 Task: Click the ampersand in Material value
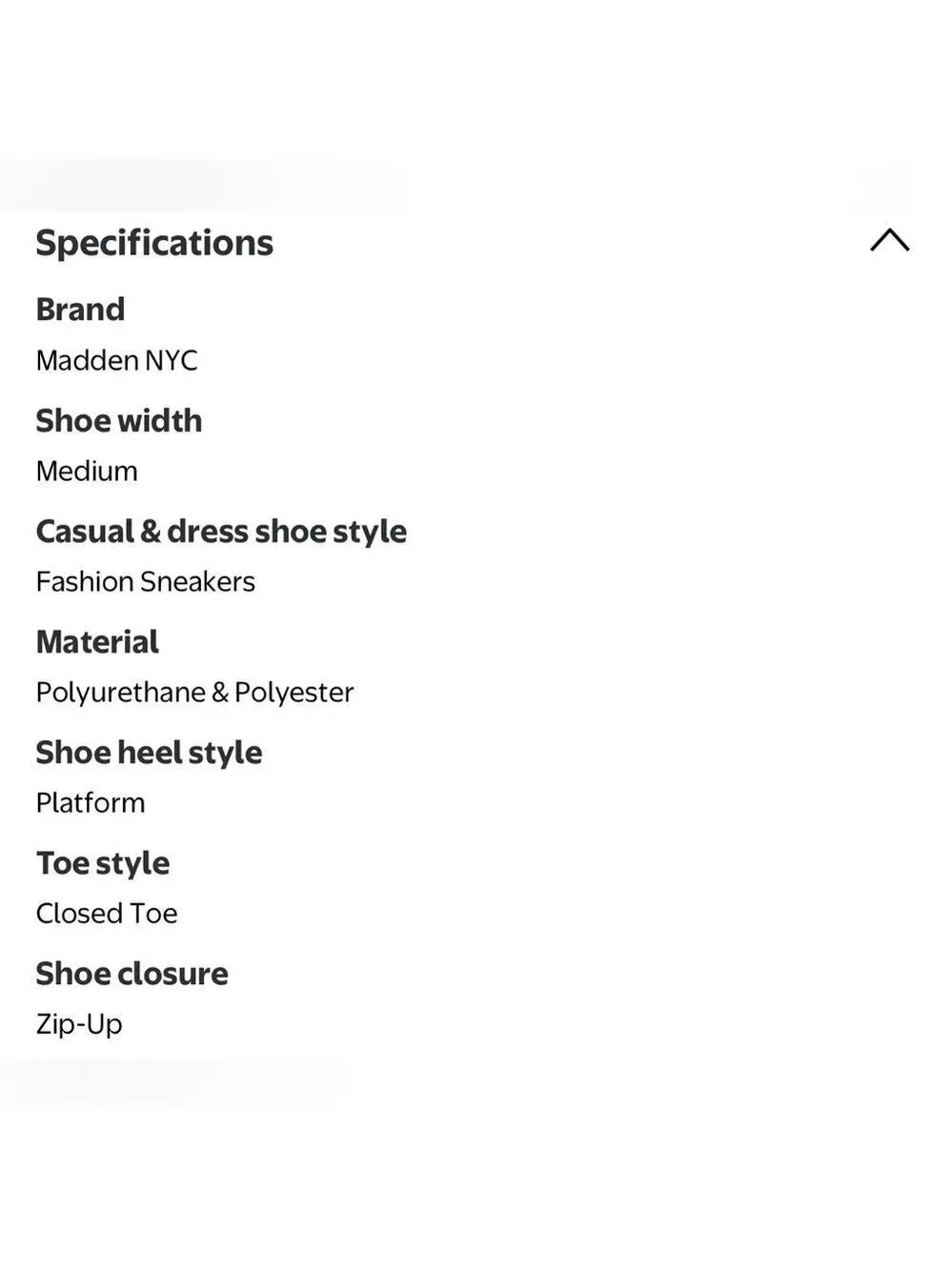click(220, 692)
